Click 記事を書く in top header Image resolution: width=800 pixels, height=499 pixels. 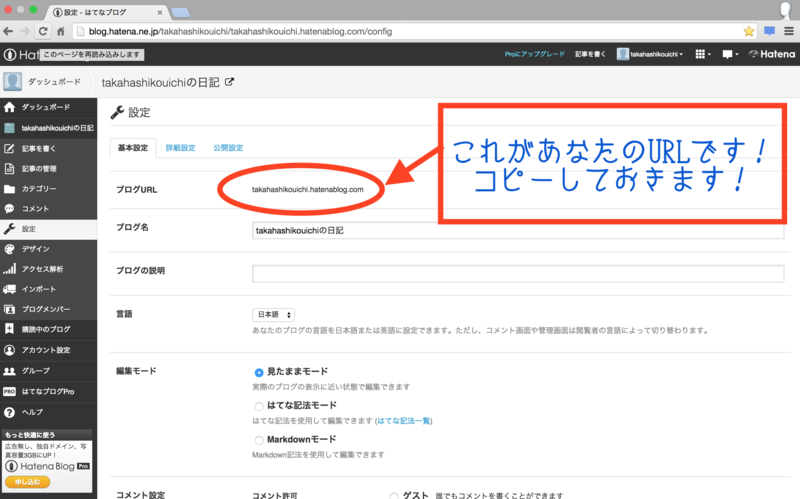pos(590,54)
